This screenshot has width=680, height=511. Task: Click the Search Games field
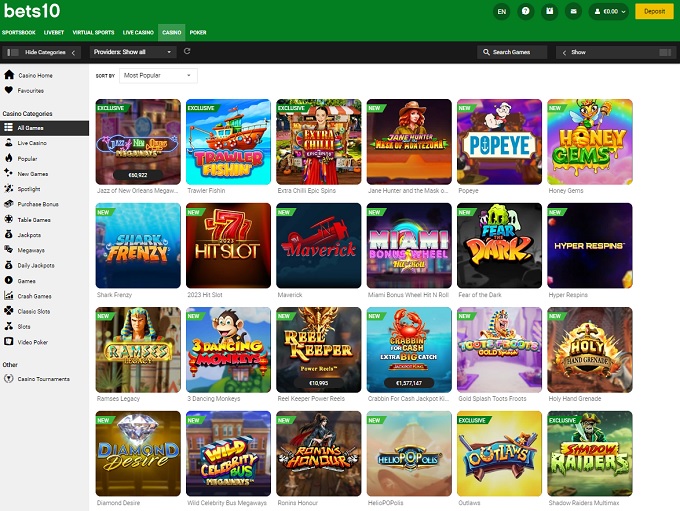[x=511, y=52]
